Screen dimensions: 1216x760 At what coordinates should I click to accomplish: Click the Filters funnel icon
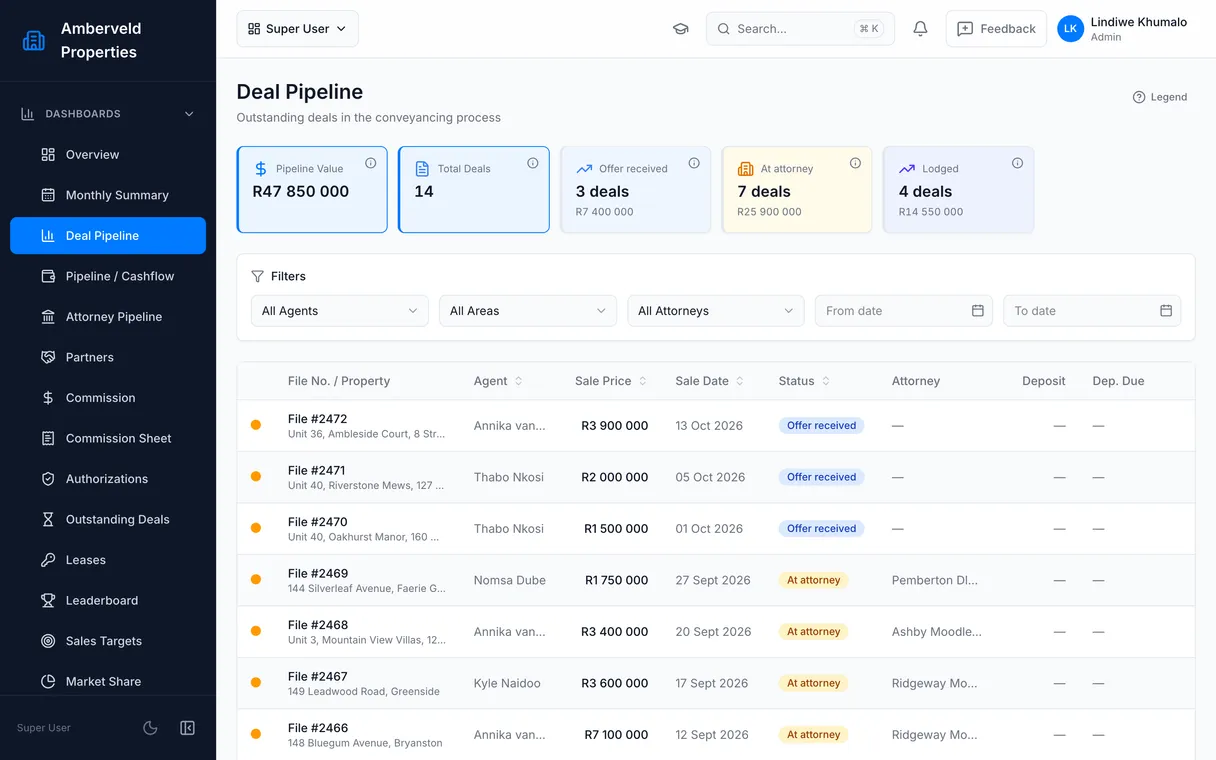point(258,276)
